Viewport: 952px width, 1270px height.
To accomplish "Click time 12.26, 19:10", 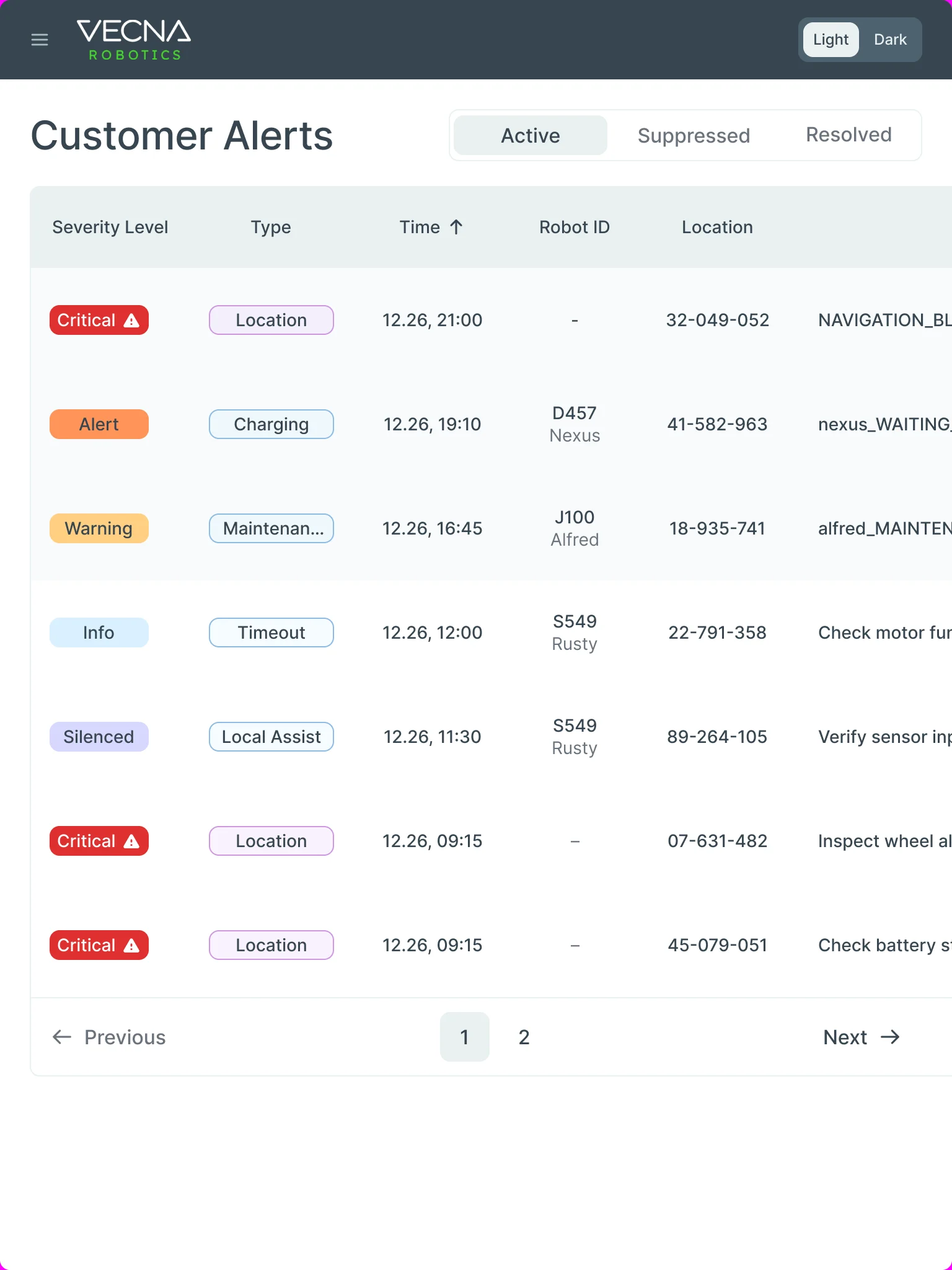I will click(x=432, y=424).
